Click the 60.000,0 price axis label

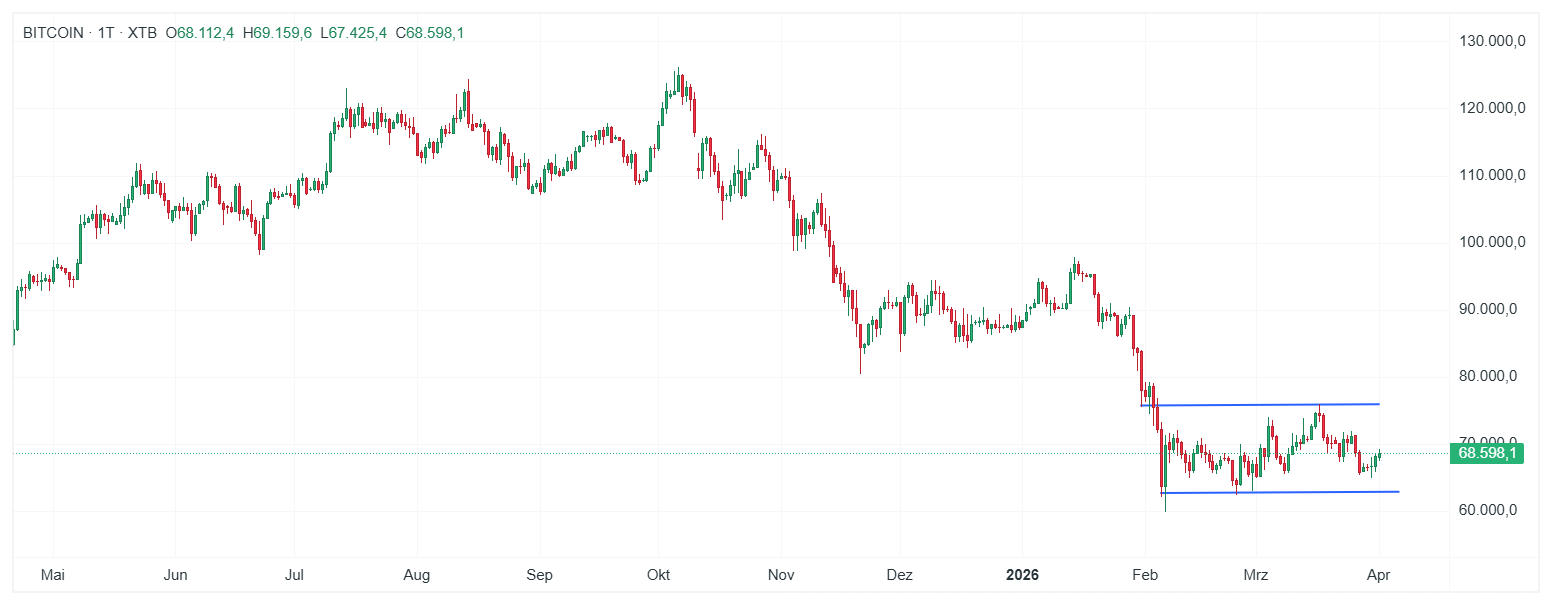(x=1491, y=511)
